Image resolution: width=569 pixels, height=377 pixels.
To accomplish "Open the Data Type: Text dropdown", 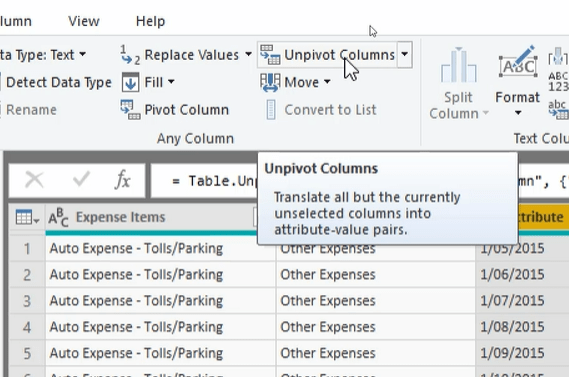I will coord(83,55).
